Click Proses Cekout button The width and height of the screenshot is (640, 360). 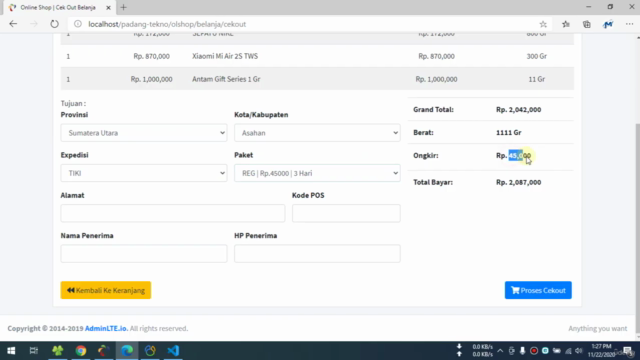pos(538,290)
